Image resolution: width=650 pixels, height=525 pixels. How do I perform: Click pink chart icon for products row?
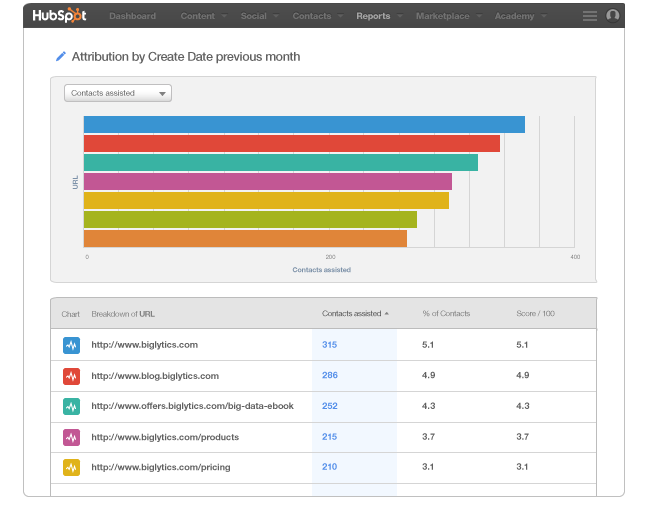(x=71, y=437)
